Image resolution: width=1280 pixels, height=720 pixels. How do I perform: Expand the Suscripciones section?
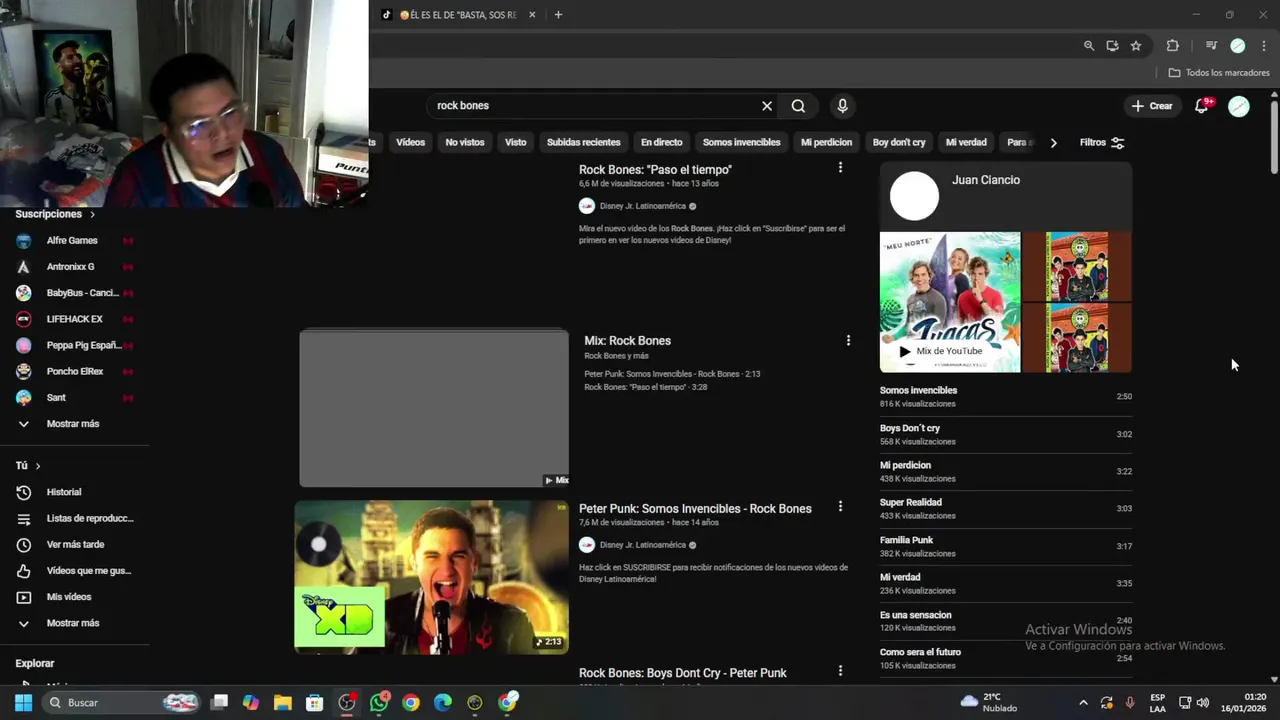pyautogui.click(x=55, y=214)
